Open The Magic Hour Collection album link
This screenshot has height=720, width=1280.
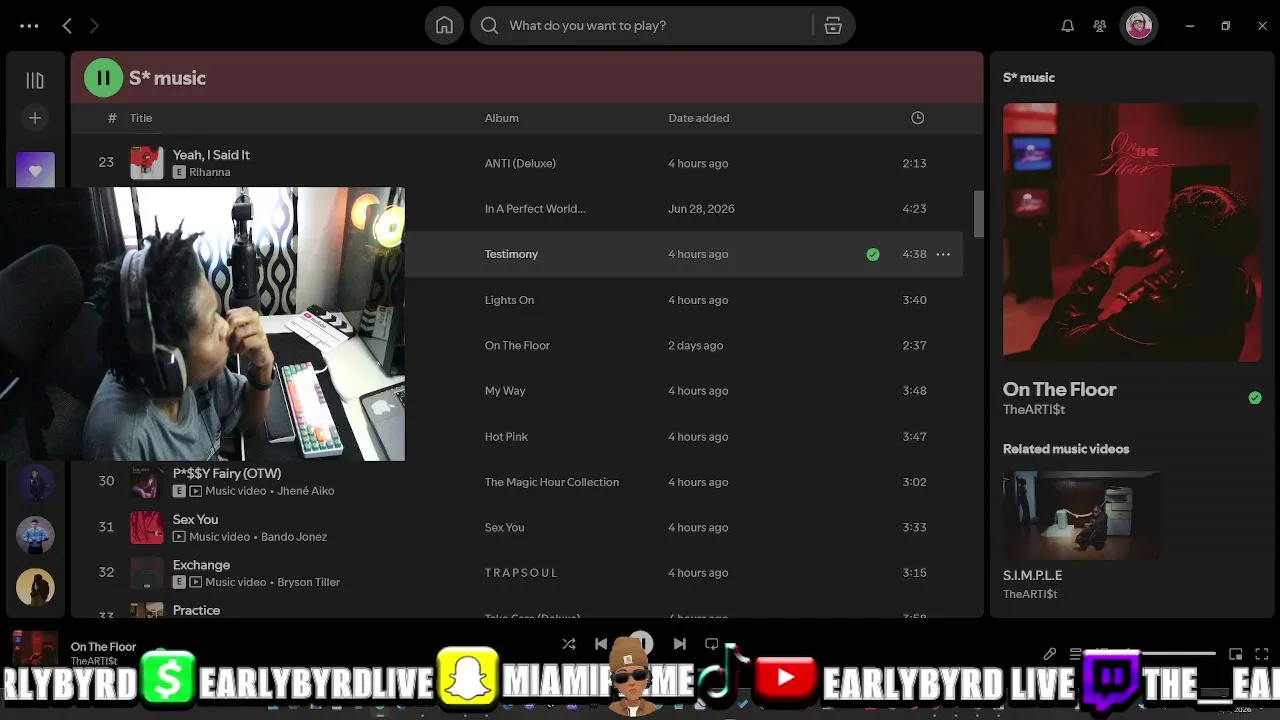point(552,482)
